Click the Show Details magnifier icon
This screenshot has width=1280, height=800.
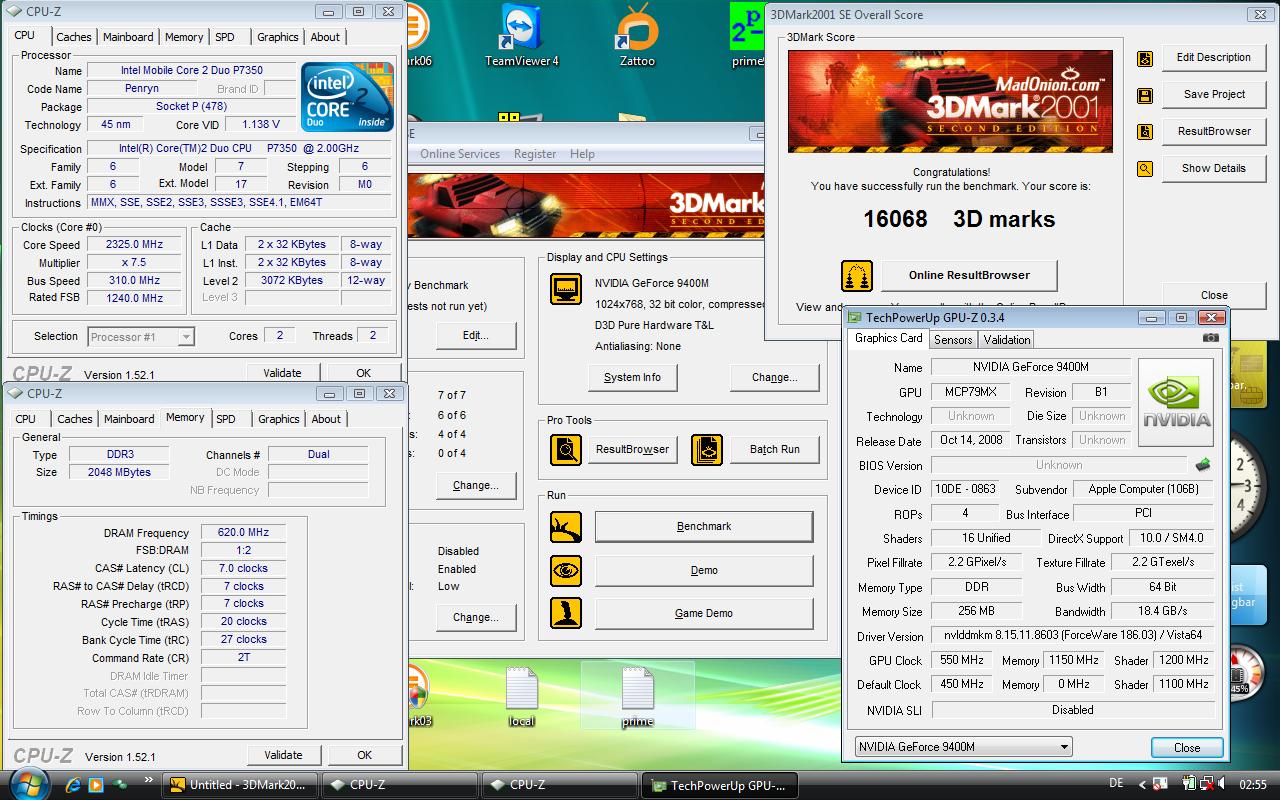1145,169
